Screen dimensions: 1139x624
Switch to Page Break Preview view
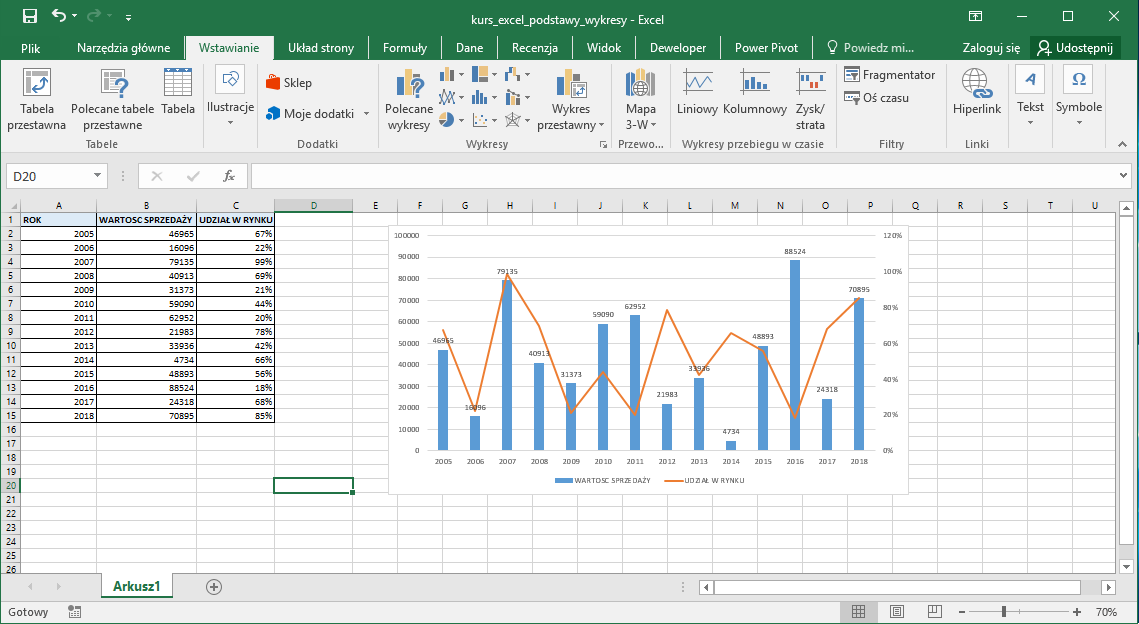tap(935, 612)
